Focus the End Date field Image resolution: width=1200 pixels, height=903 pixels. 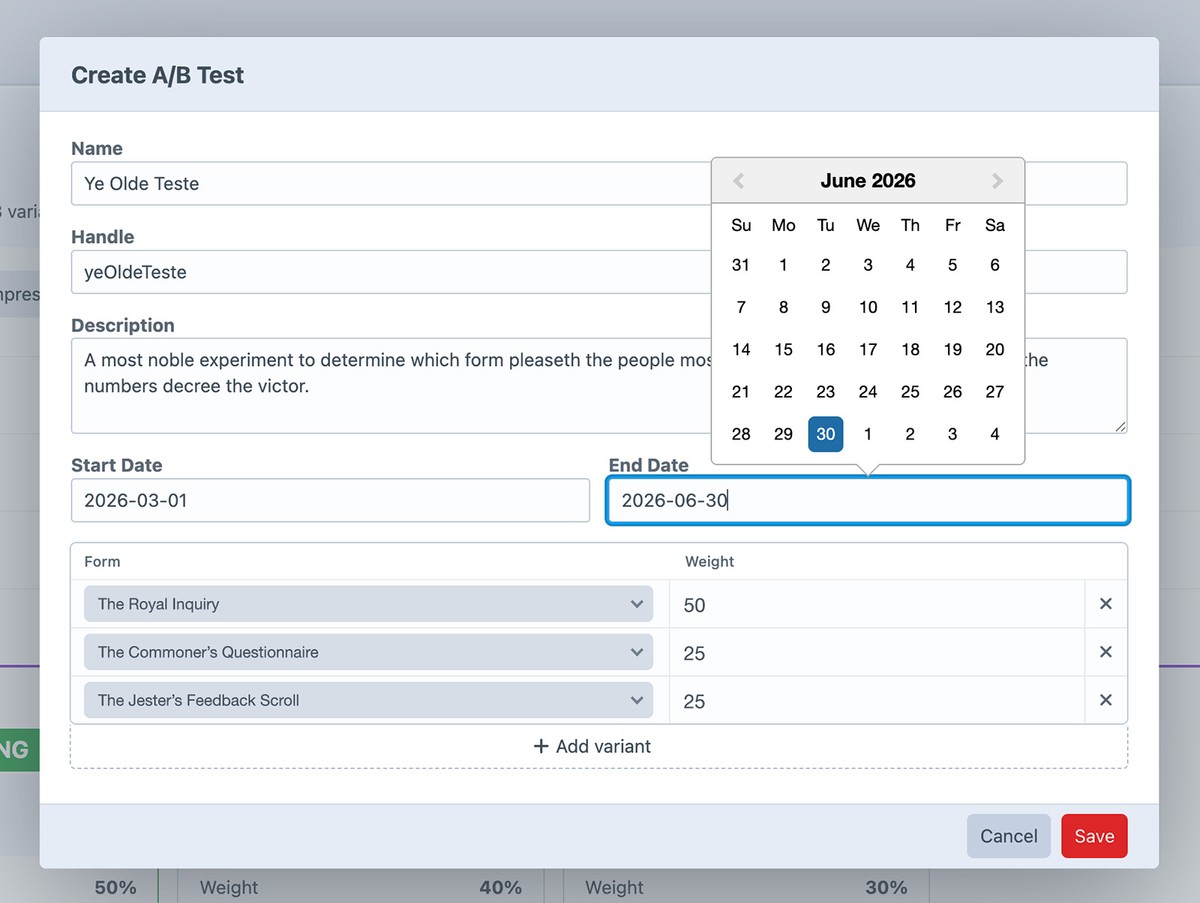click(x=868, y=500)
